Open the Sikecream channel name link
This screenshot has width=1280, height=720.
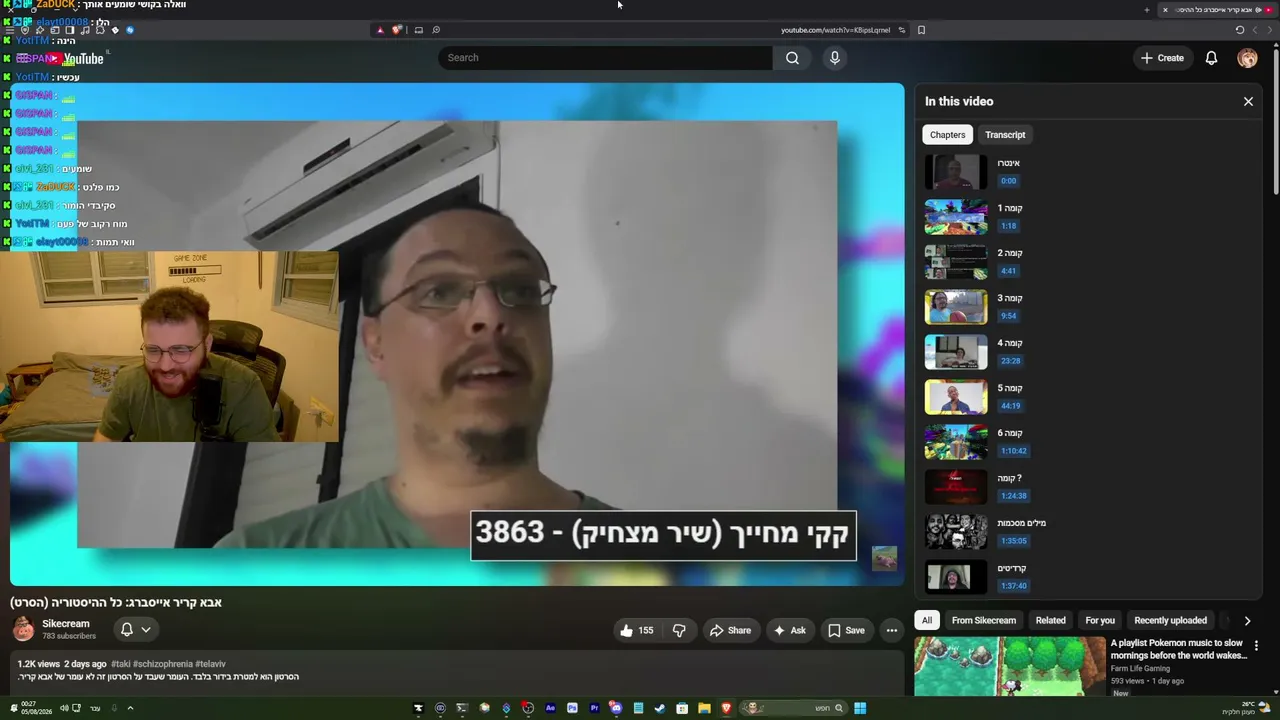(x=66, y=624)
